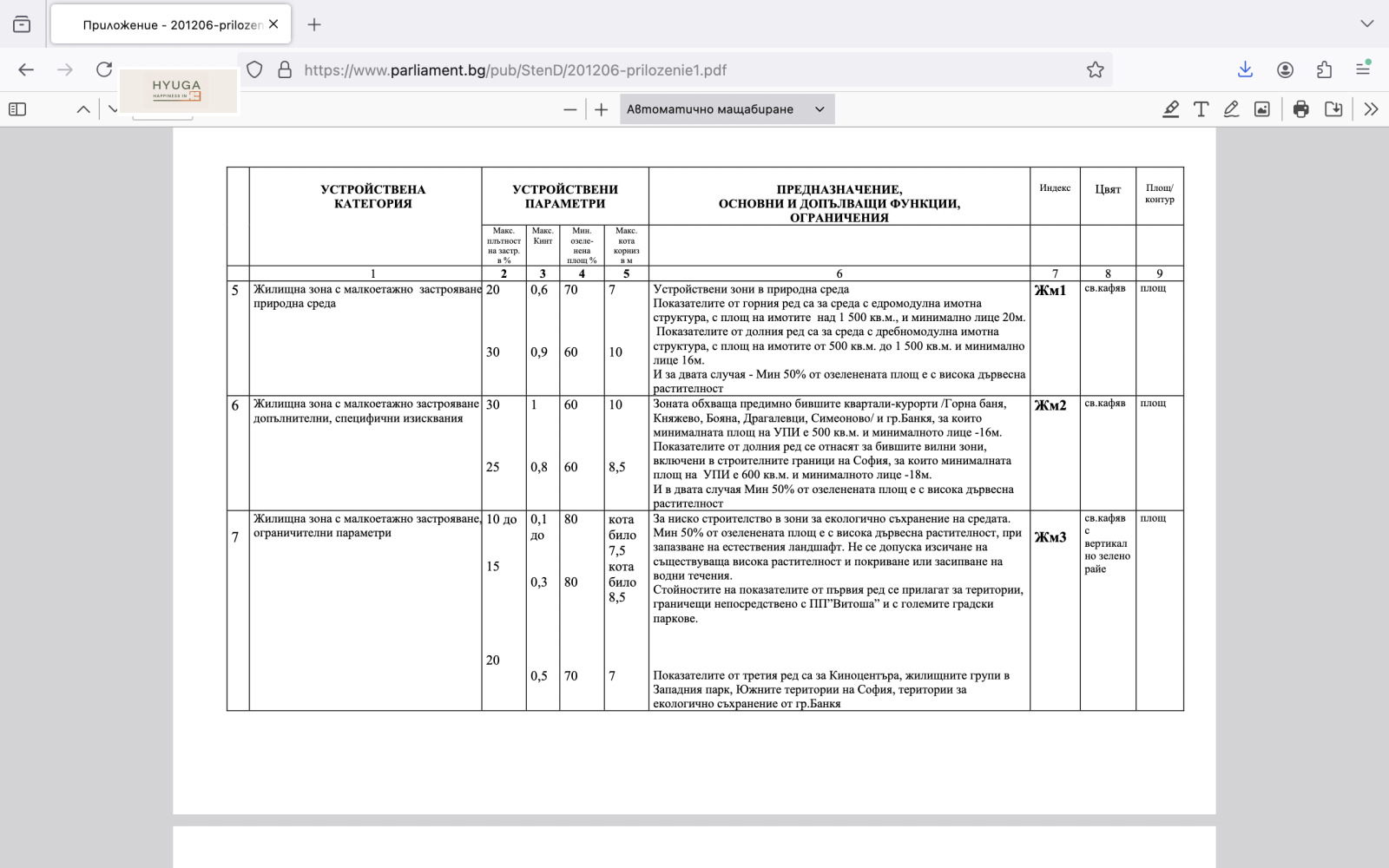1389x868 pixels.
Task: Select the add image tool
Action: 1261,109
